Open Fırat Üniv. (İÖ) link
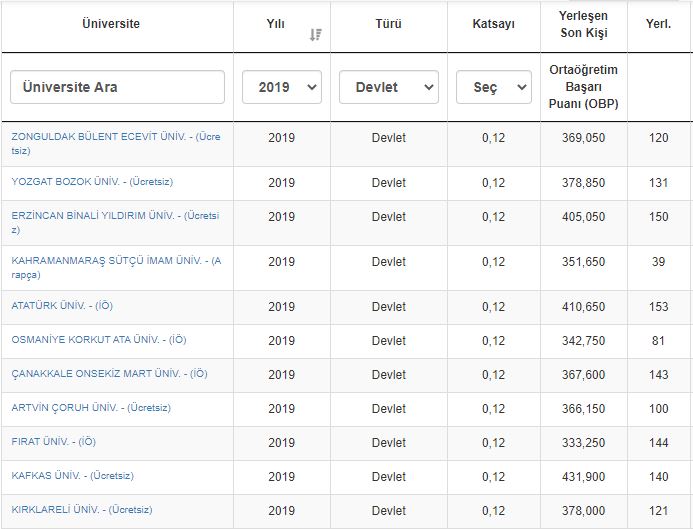This screenshot has height=529, width=693. point(53,441)
